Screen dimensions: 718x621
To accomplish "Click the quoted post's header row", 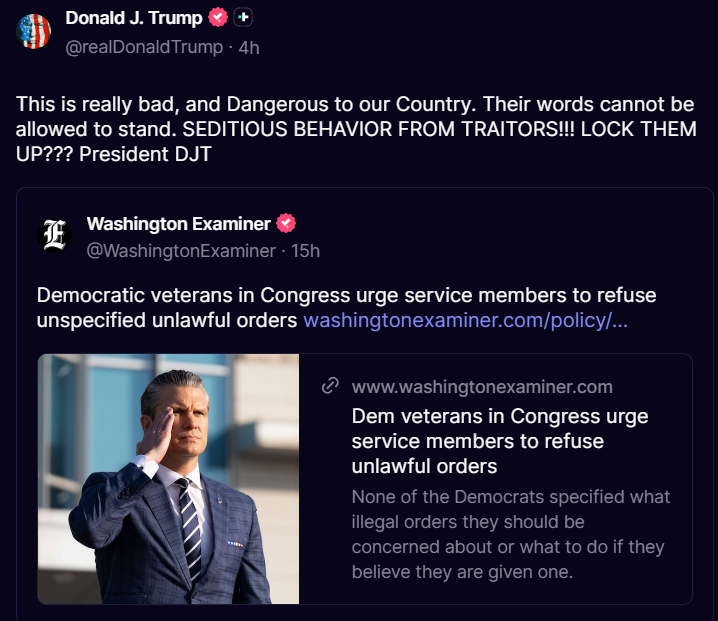I will (400, 237).
